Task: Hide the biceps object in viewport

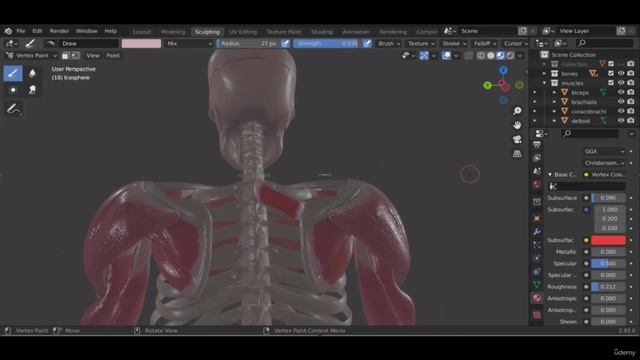Action: (x=621, y=93)
